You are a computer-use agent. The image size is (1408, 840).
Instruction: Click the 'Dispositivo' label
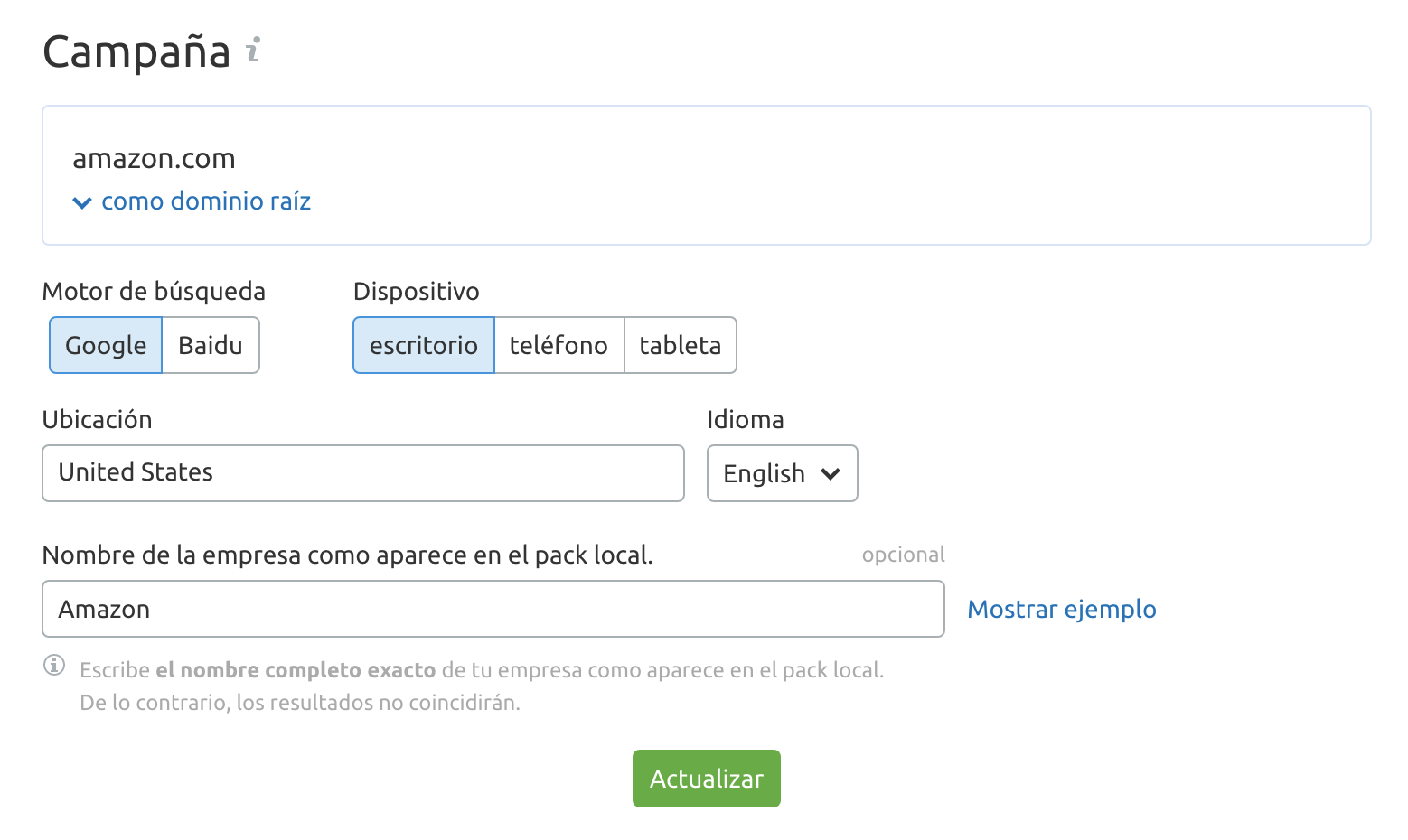pyautogui.click(x=416, y=292)
